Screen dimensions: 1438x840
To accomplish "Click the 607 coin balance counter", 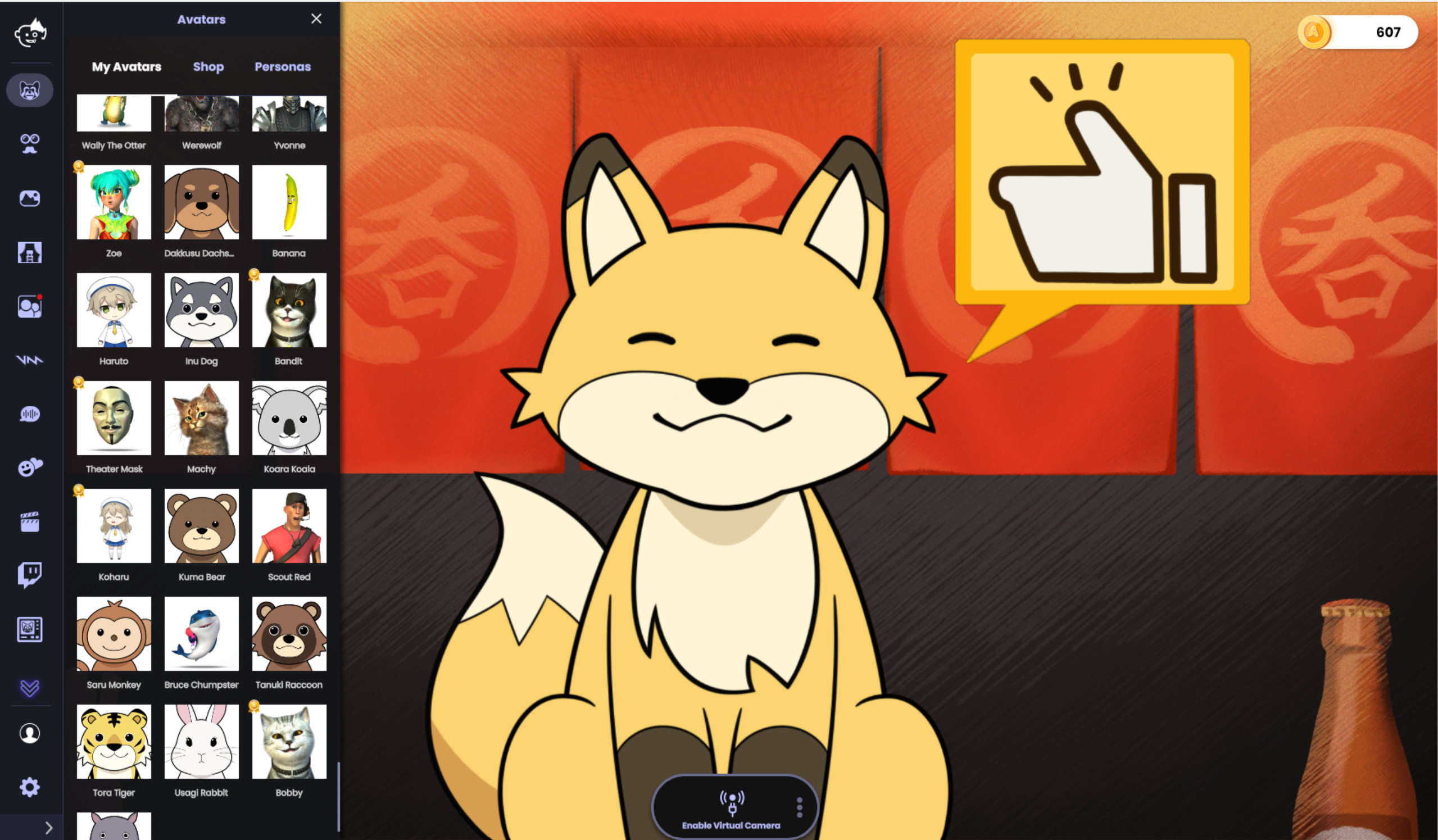I will click(x=1388, y=32).
